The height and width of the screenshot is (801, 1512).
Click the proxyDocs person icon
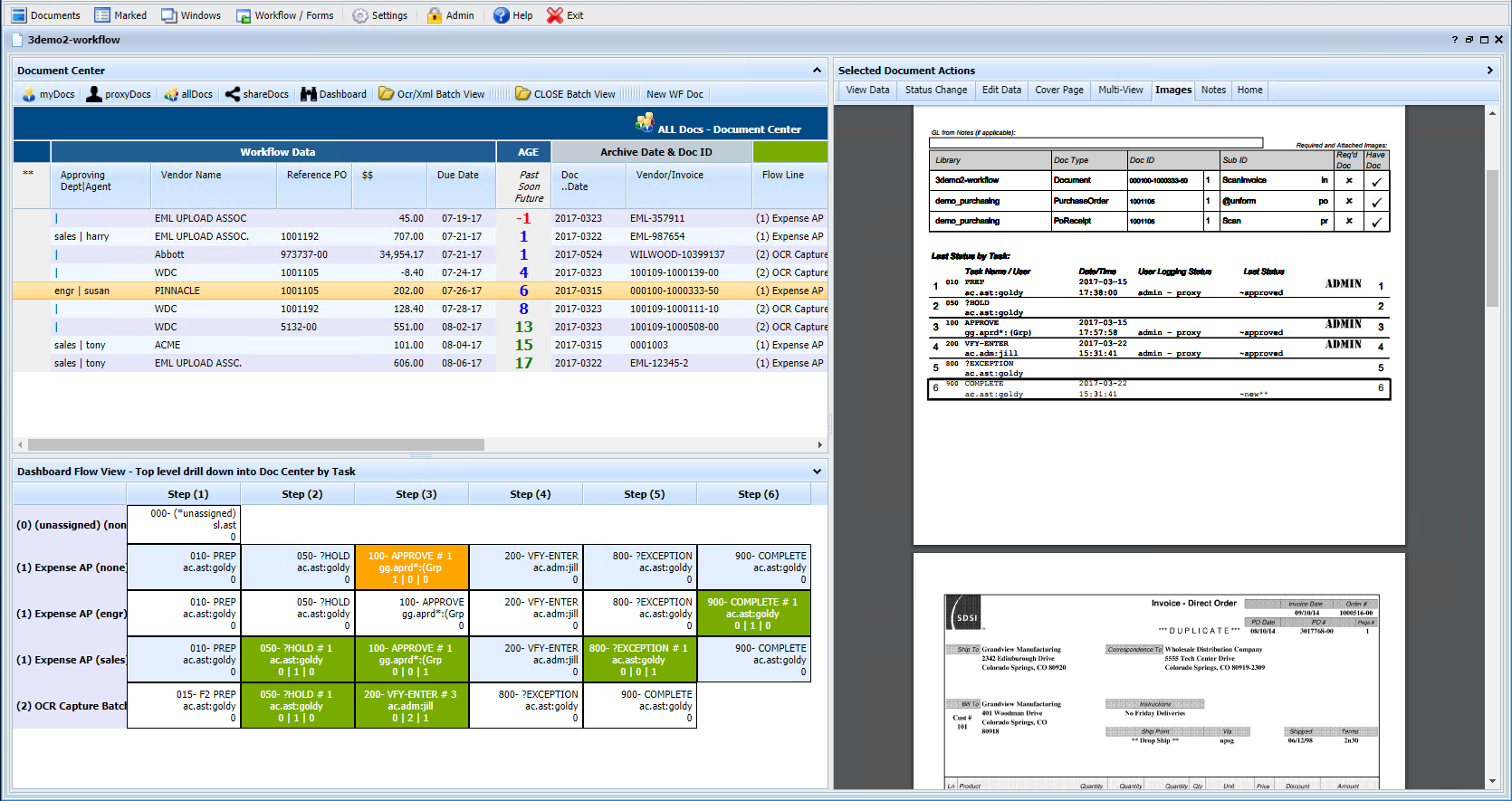click(x=94, y=94)
